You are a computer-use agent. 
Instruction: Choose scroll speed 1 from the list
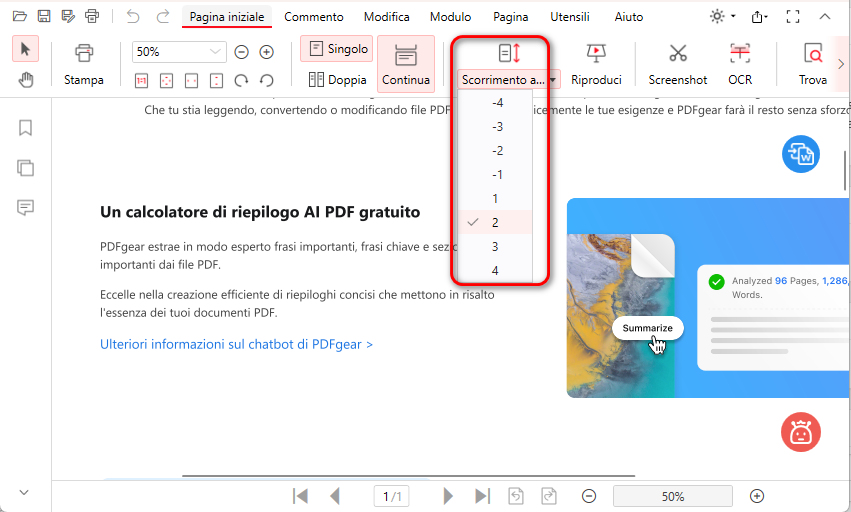495,198
